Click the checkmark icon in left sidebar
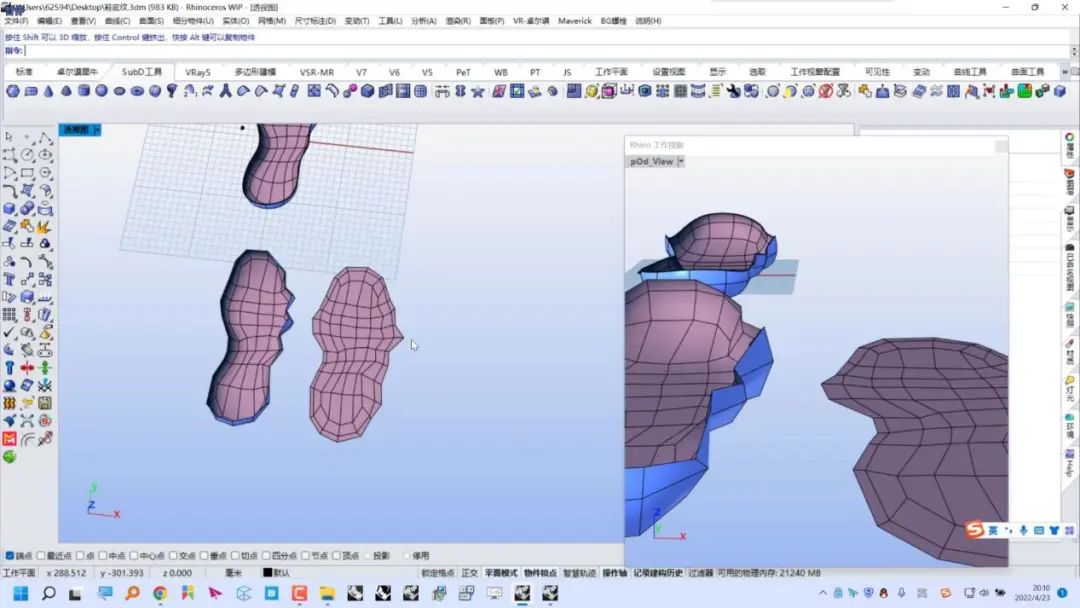This screenshot has width=1080, height=608. (9, 332)
